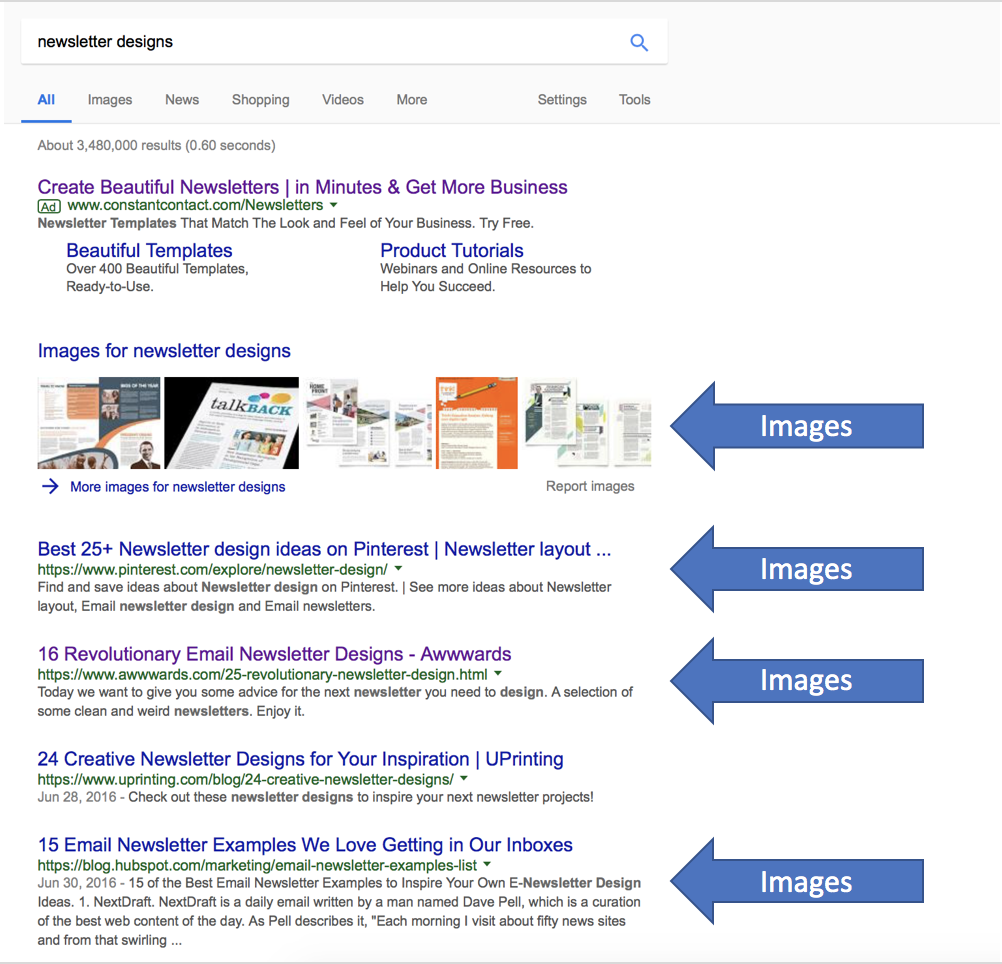Click the Ad badge next to constantcontact.com
This screenshot has height=964, width=1002.
click(x=48, y=206)
